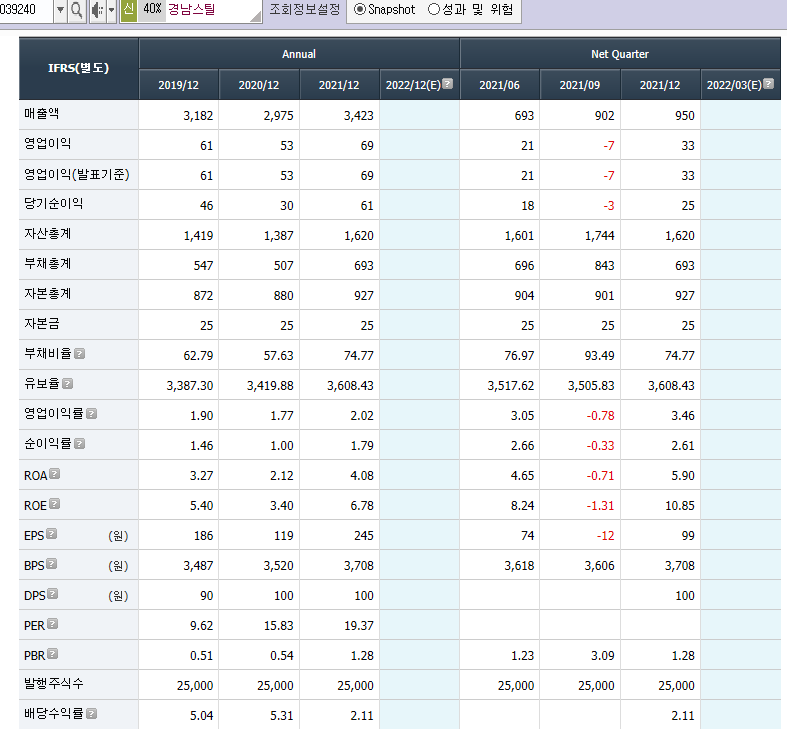This screenshot has height=729, width=787.
Task: Click the 자산총계 row label
Action: click(x=48, y=234)
